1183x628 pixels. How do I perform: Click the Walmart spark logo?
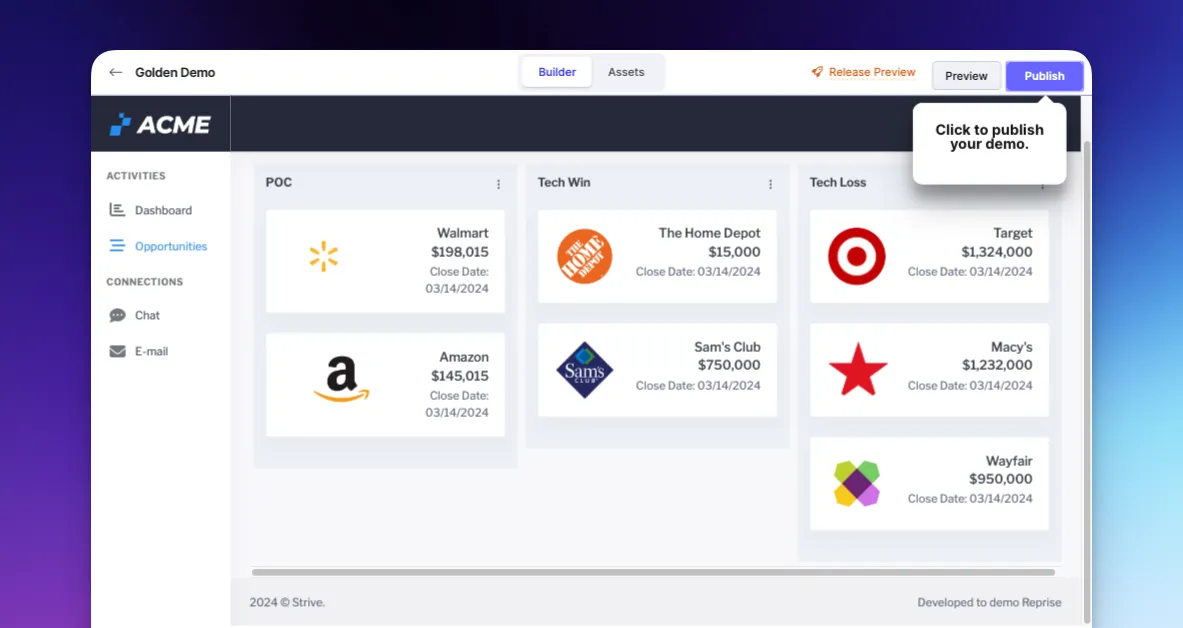pos(323,257)
